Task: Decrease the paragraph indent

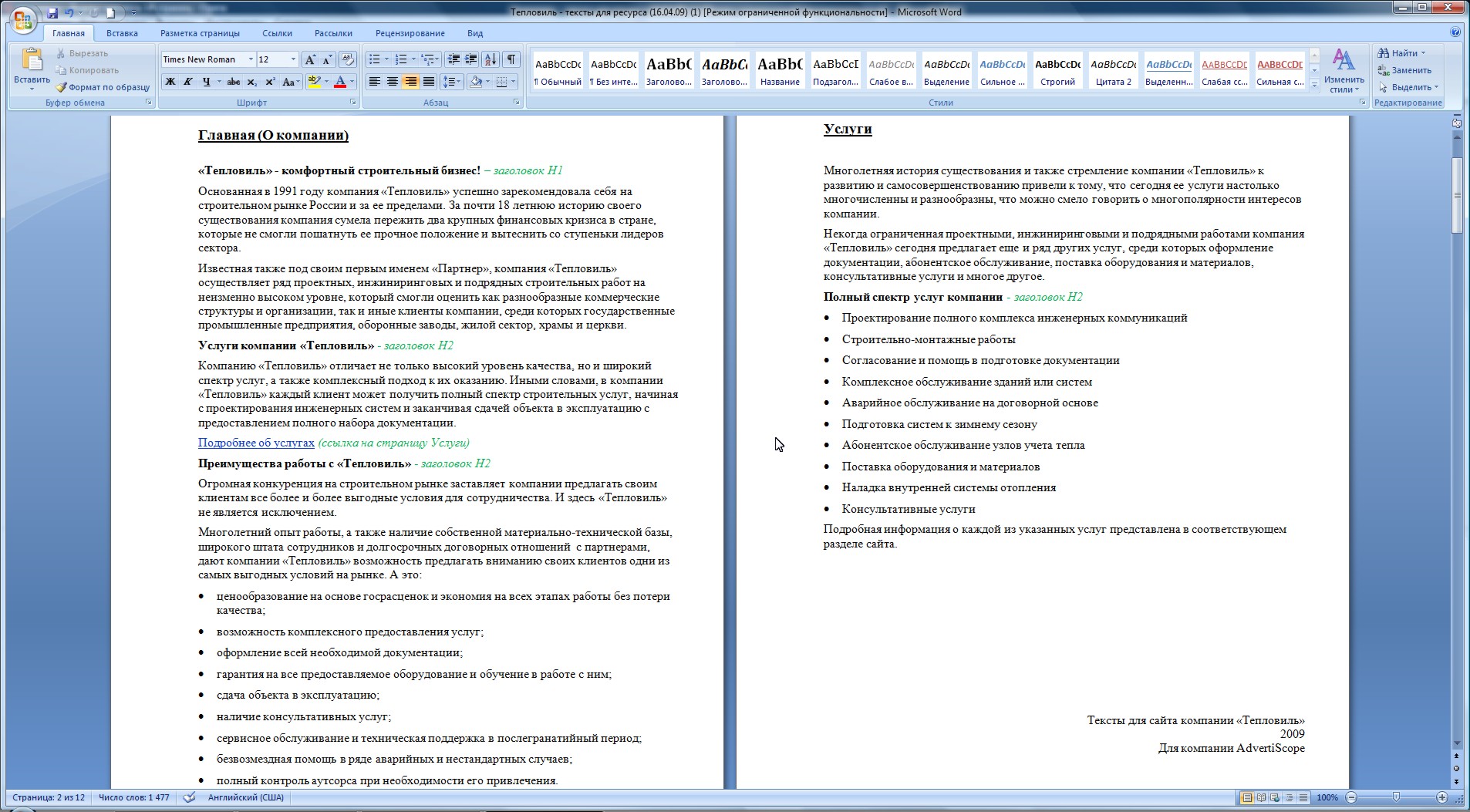Action: click(453, 59)
